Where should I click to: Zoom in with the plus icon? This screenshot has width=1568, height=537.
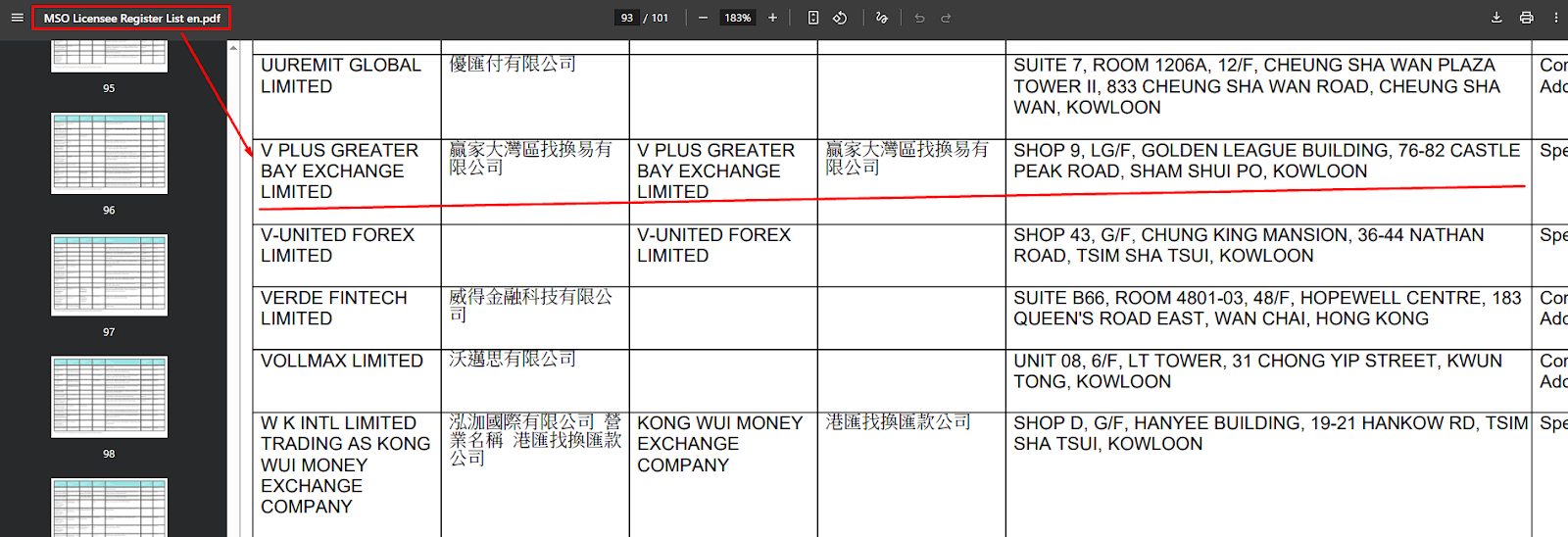pos(772,18)
